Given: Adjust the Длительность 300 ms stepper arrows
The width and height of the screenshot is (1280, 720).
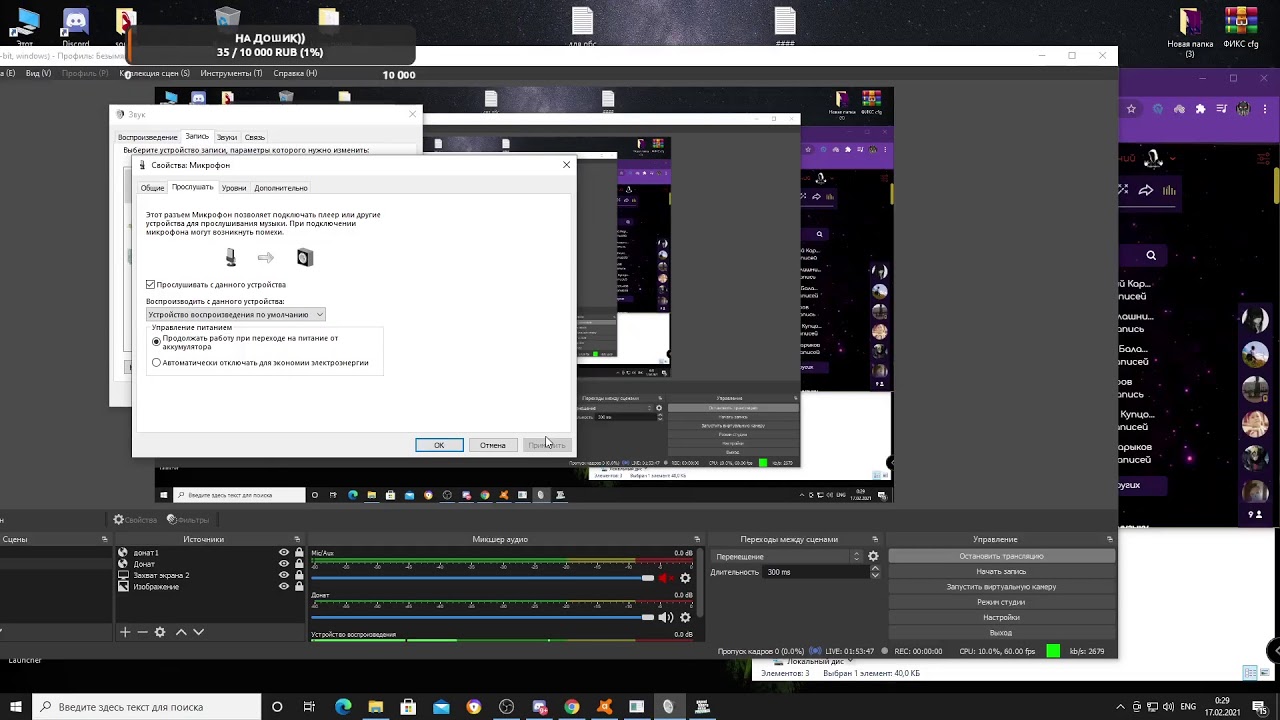Looking at the screenshot, I should point(875,572).
